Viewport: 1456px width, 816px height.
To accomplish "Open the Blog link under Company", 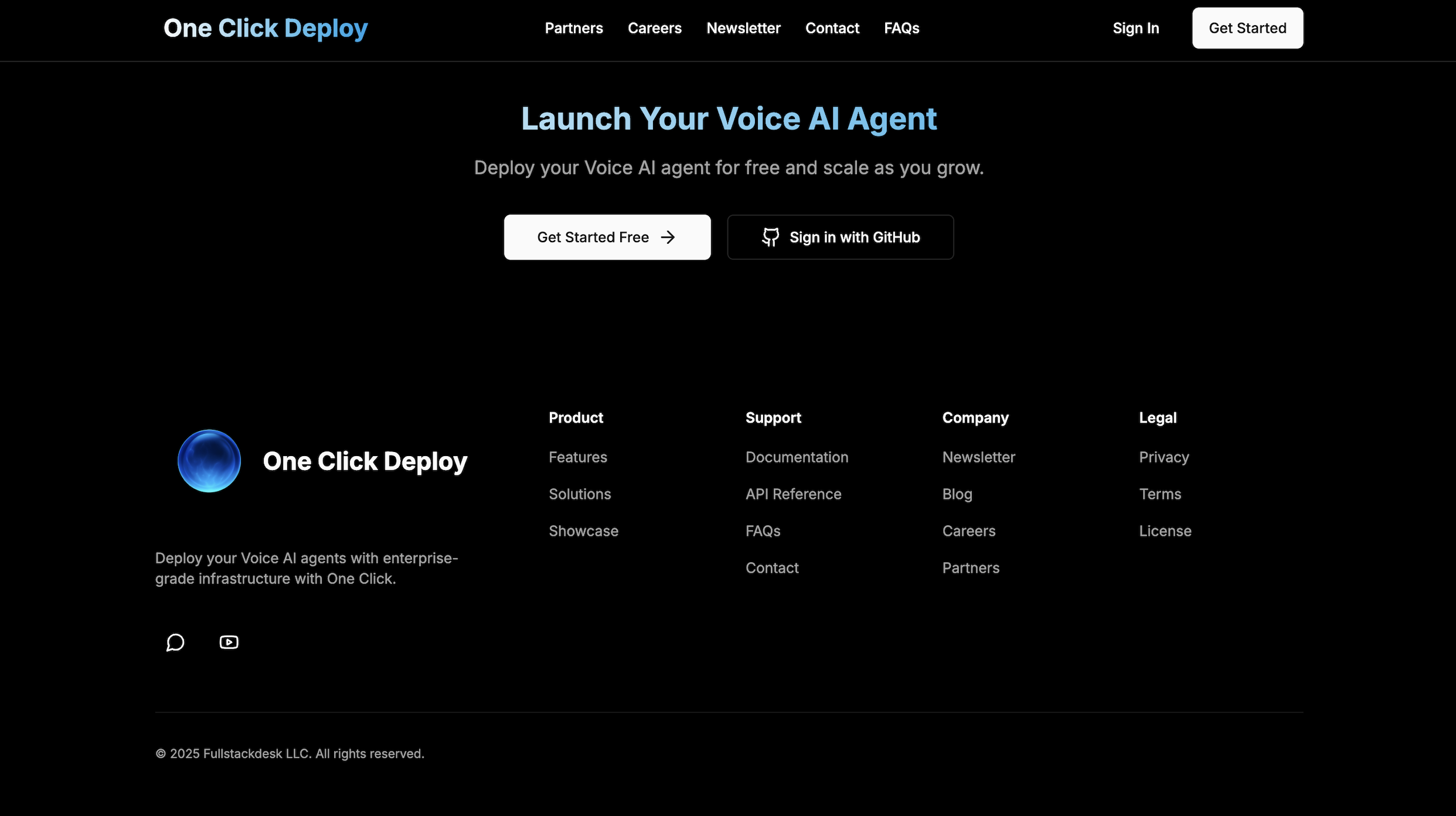I will click(x=957, y=494).
